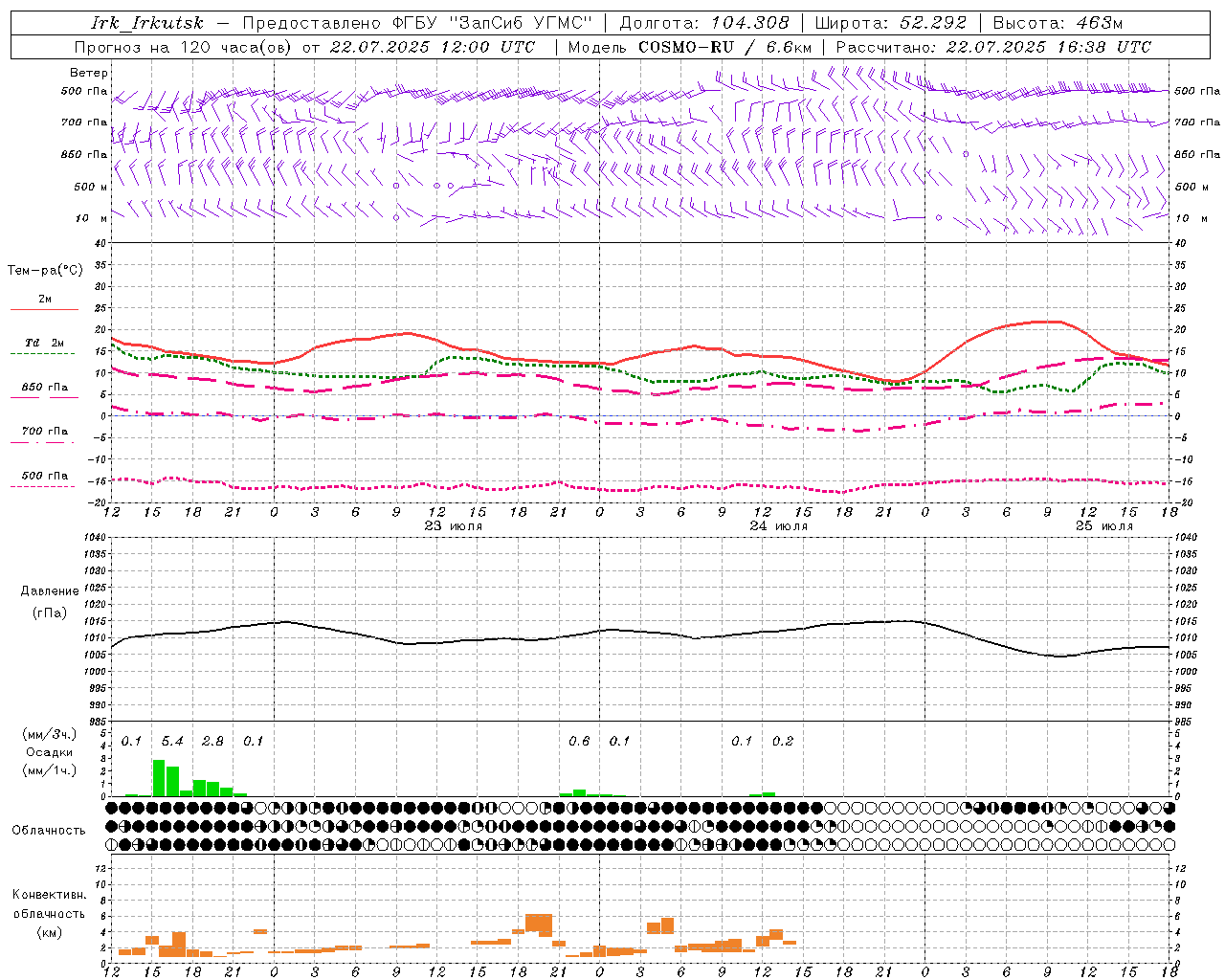
Task: Click the 'Долгота: 104.308' longitude value
Action: pos(704,23)
